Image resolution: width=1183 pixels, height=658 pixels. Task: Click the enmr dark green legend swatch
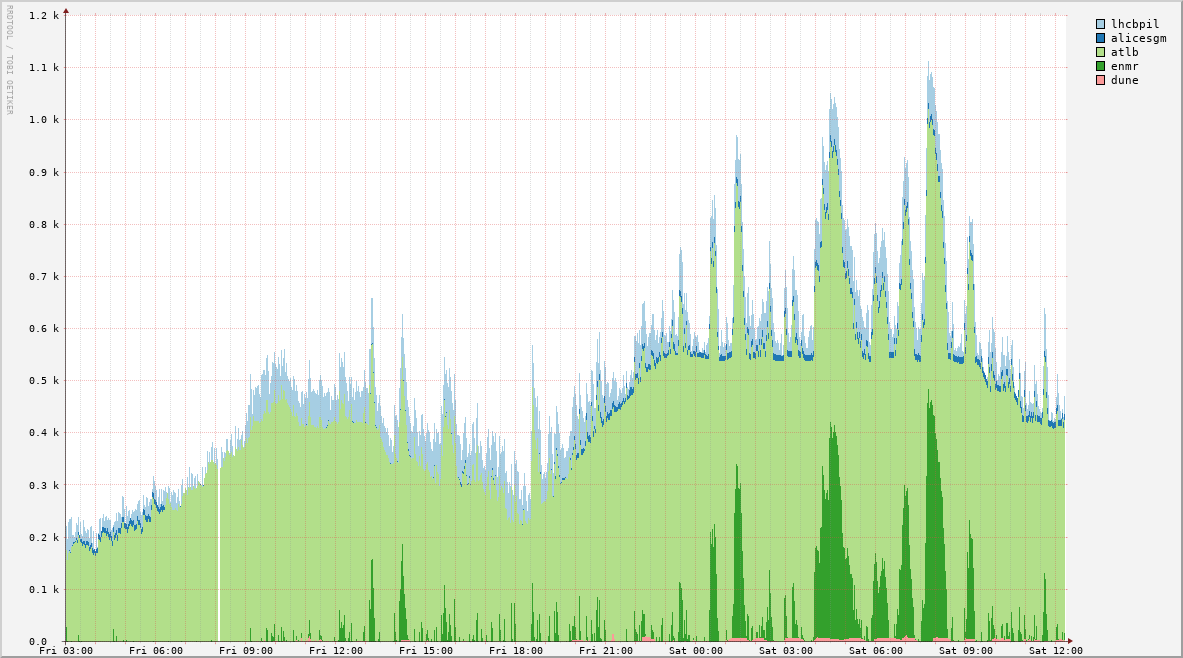click(x=1101, y=66)
